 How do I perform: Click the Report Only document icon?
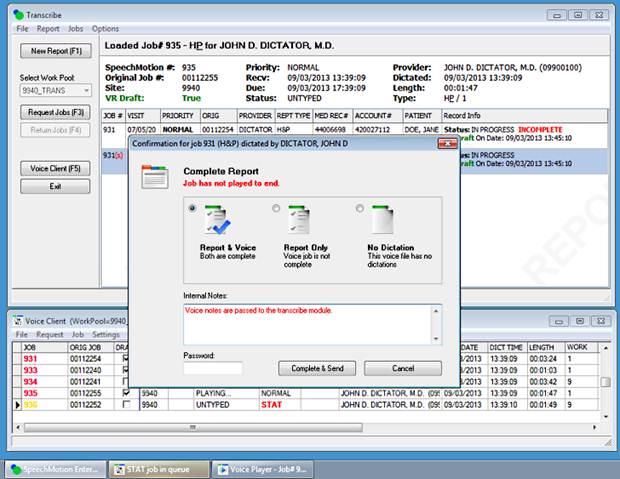coord(299,222)
